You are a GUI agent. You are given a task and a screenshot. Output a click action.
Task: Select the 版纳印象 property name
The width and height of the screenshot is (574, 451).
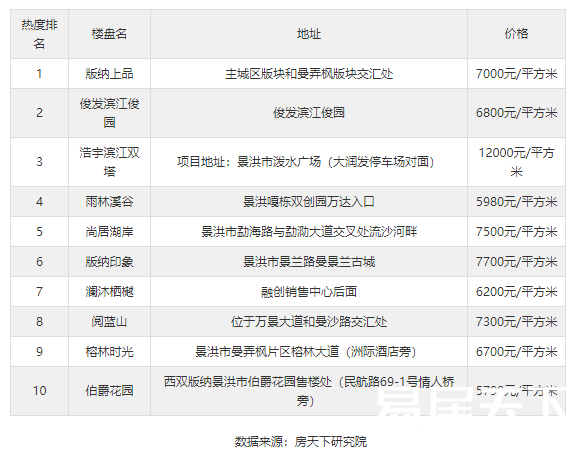coord(109,262)
